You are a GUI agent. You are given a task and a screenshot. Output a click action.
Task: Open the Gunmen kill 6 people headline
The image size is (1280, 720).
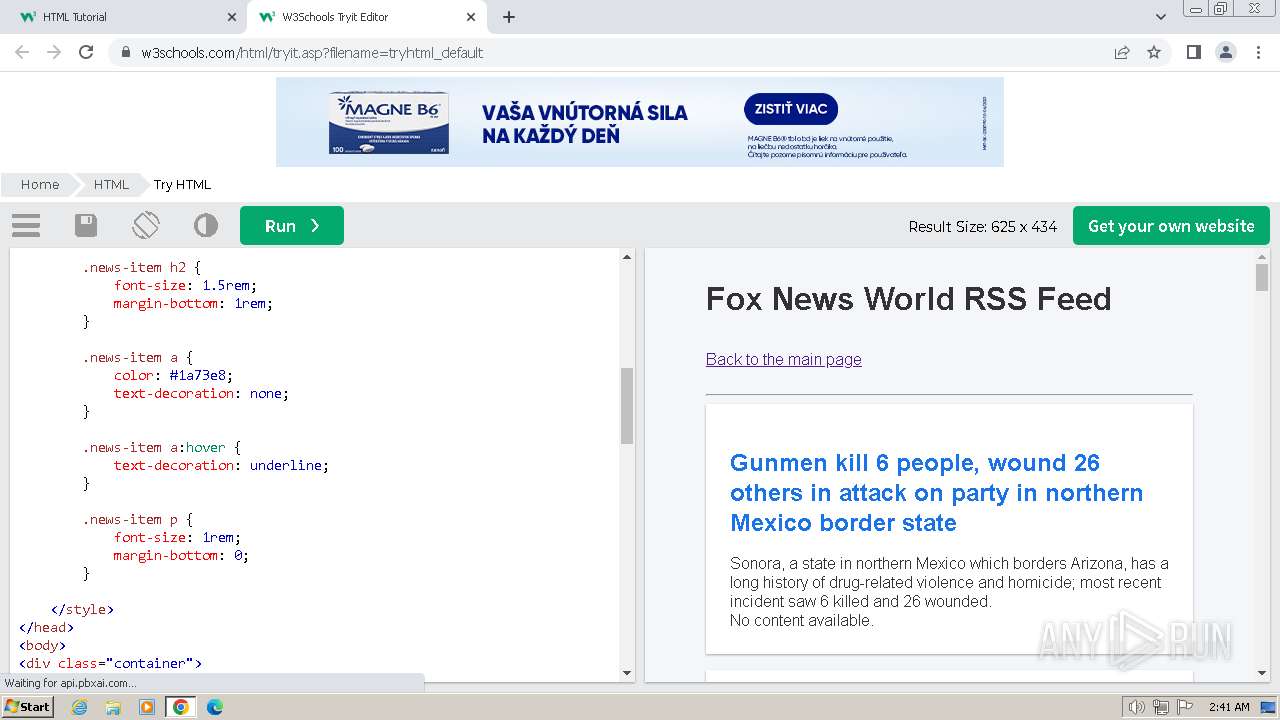(x=936, y=492)
